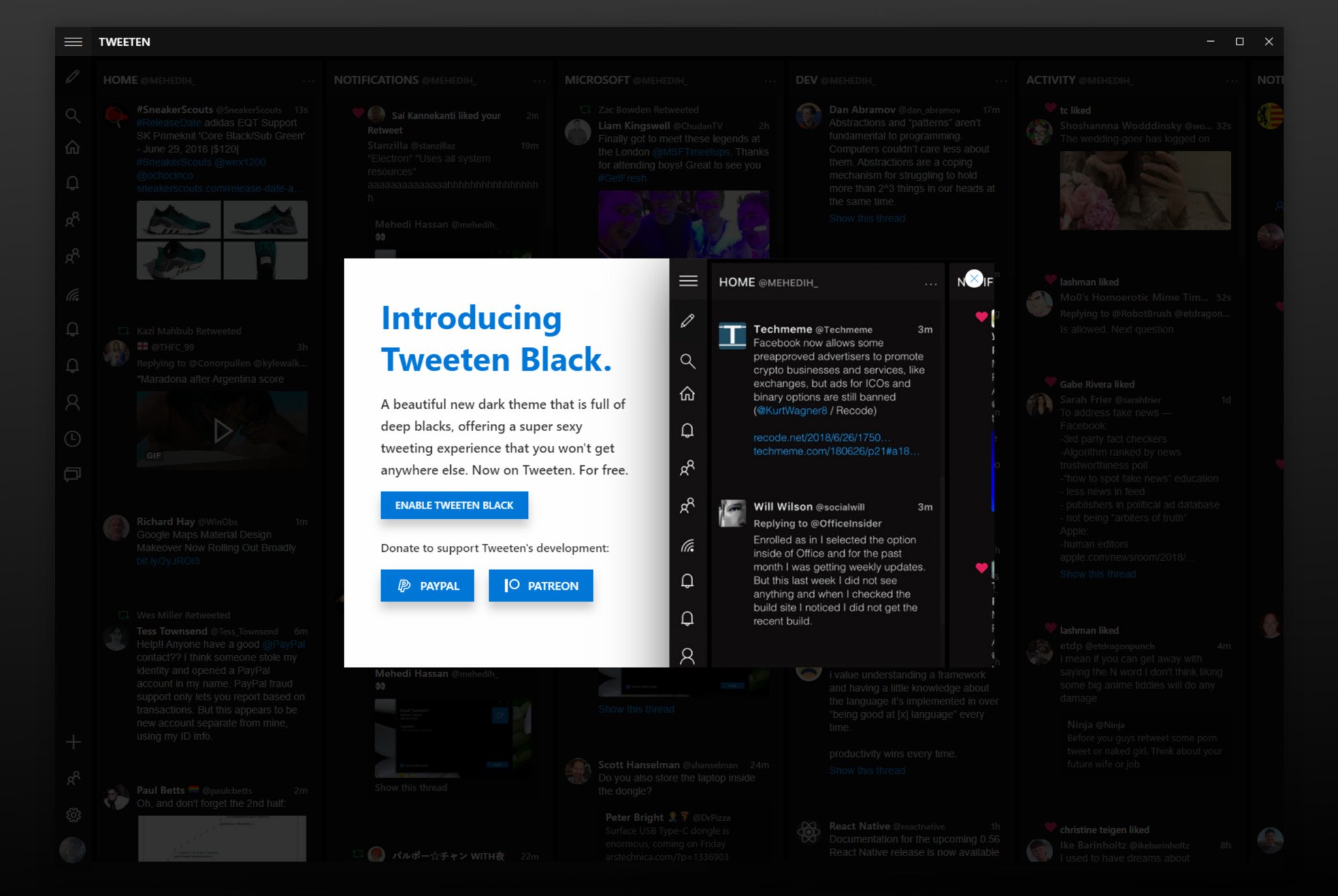Jump to Home column via house icon

[x=73, y=147]
